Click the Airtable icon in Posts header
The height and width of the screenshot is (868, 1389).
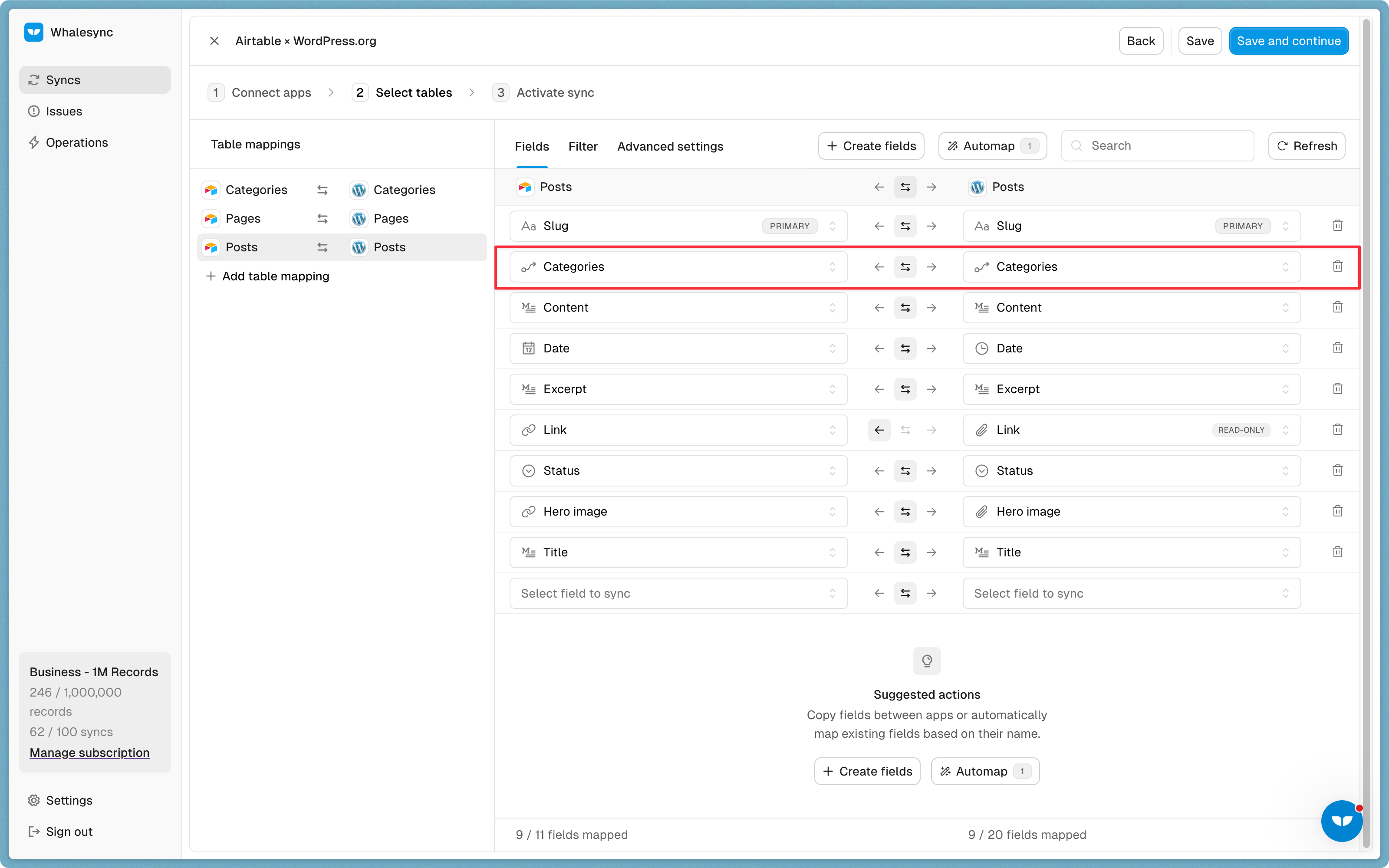click(x=525, y=187)
